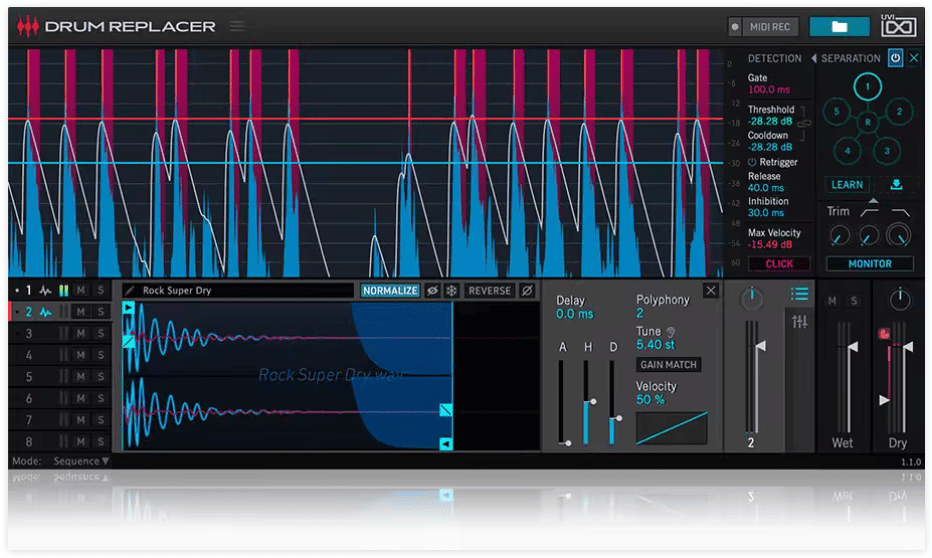932x558 pixels.
Task: Collapse Separation panel with the left arrow
Action: click(814, 58)
